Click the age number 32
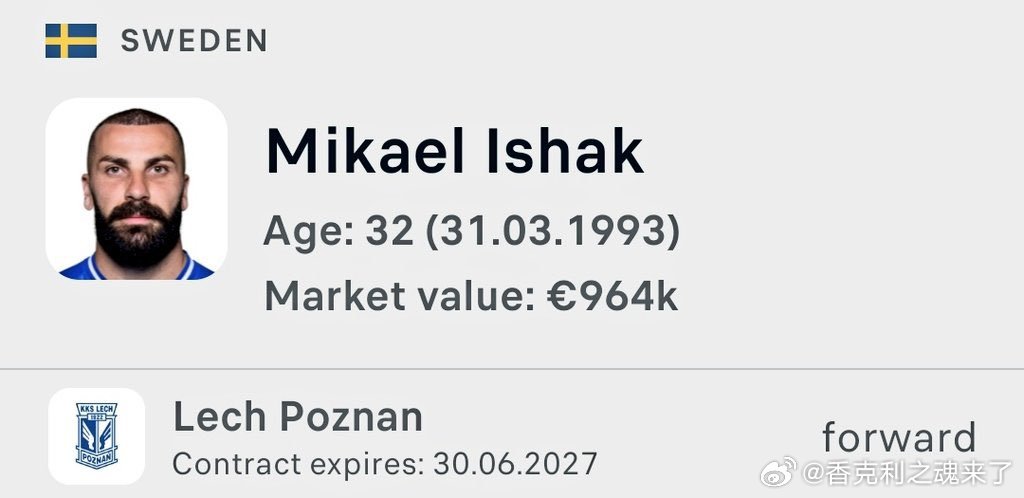 click(x=389, y=231)
